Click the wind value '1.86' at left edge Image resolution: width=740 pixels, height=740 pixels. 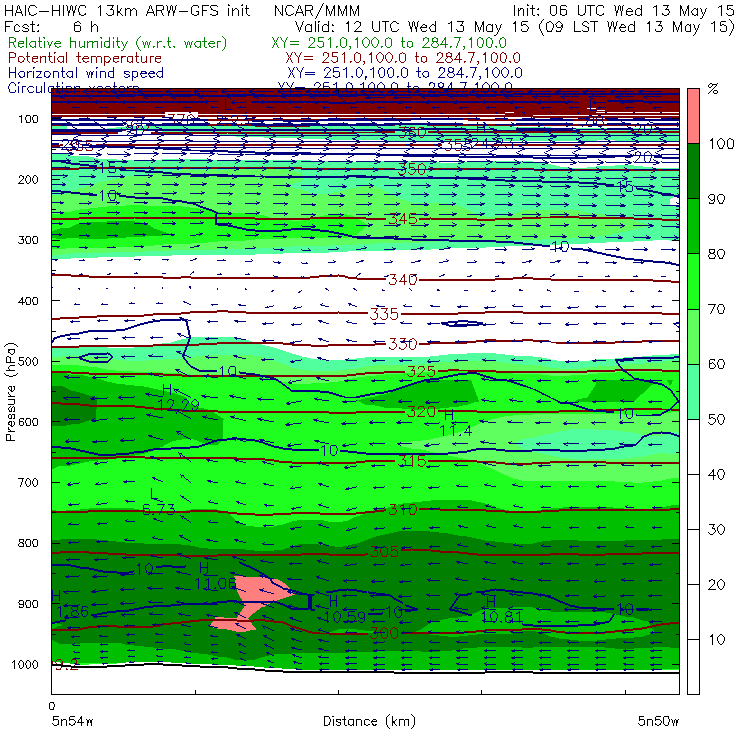point(71,612)
